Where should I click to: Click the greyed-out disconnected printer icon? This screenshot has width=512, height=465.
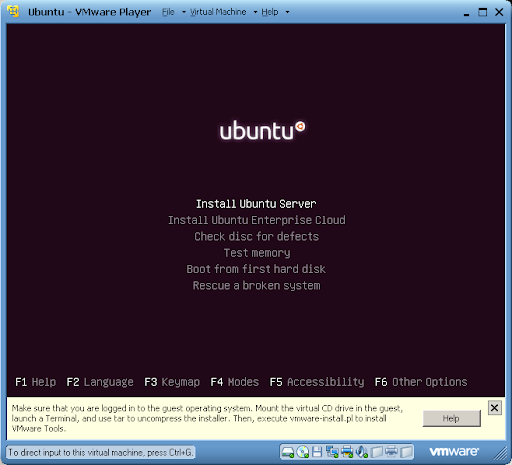click(x=391, y=452)
